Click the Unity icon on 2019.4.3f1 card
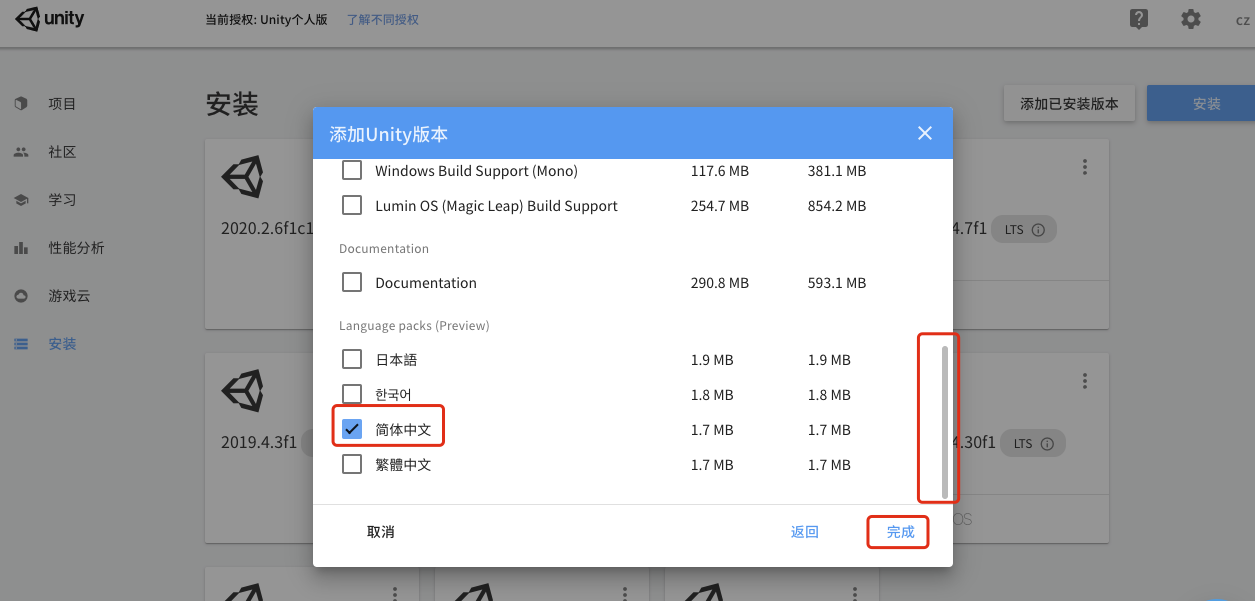 tap(243, 391)
